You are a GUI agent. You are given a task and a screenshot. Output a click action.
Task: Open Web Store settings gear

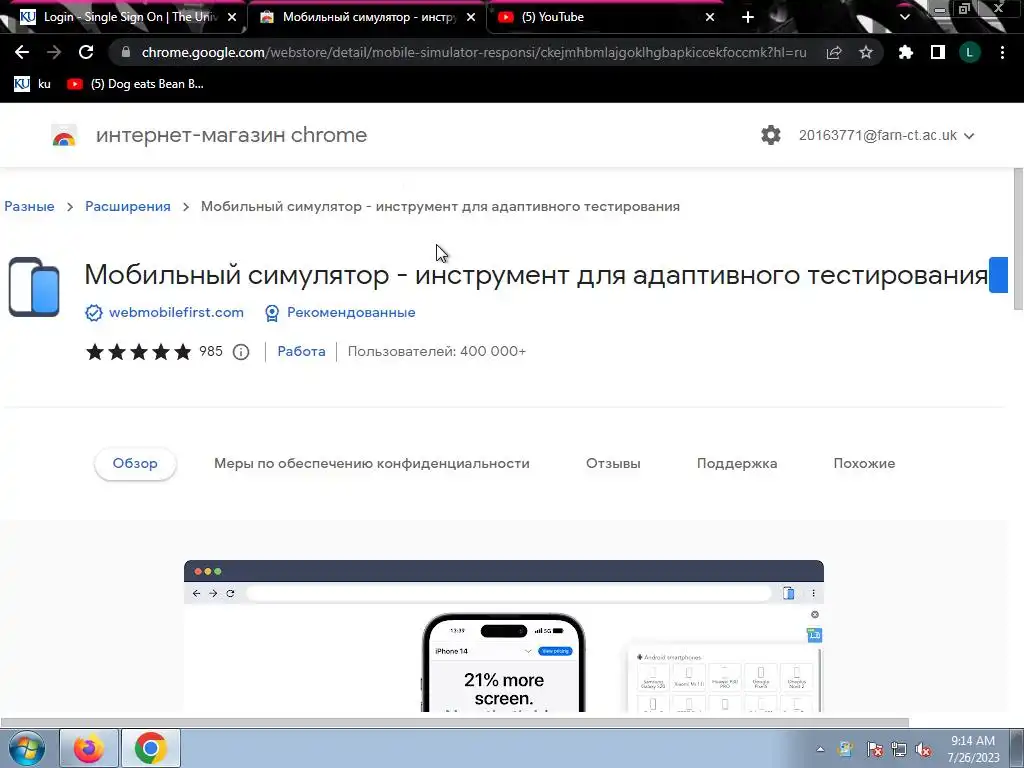[771, 135]
